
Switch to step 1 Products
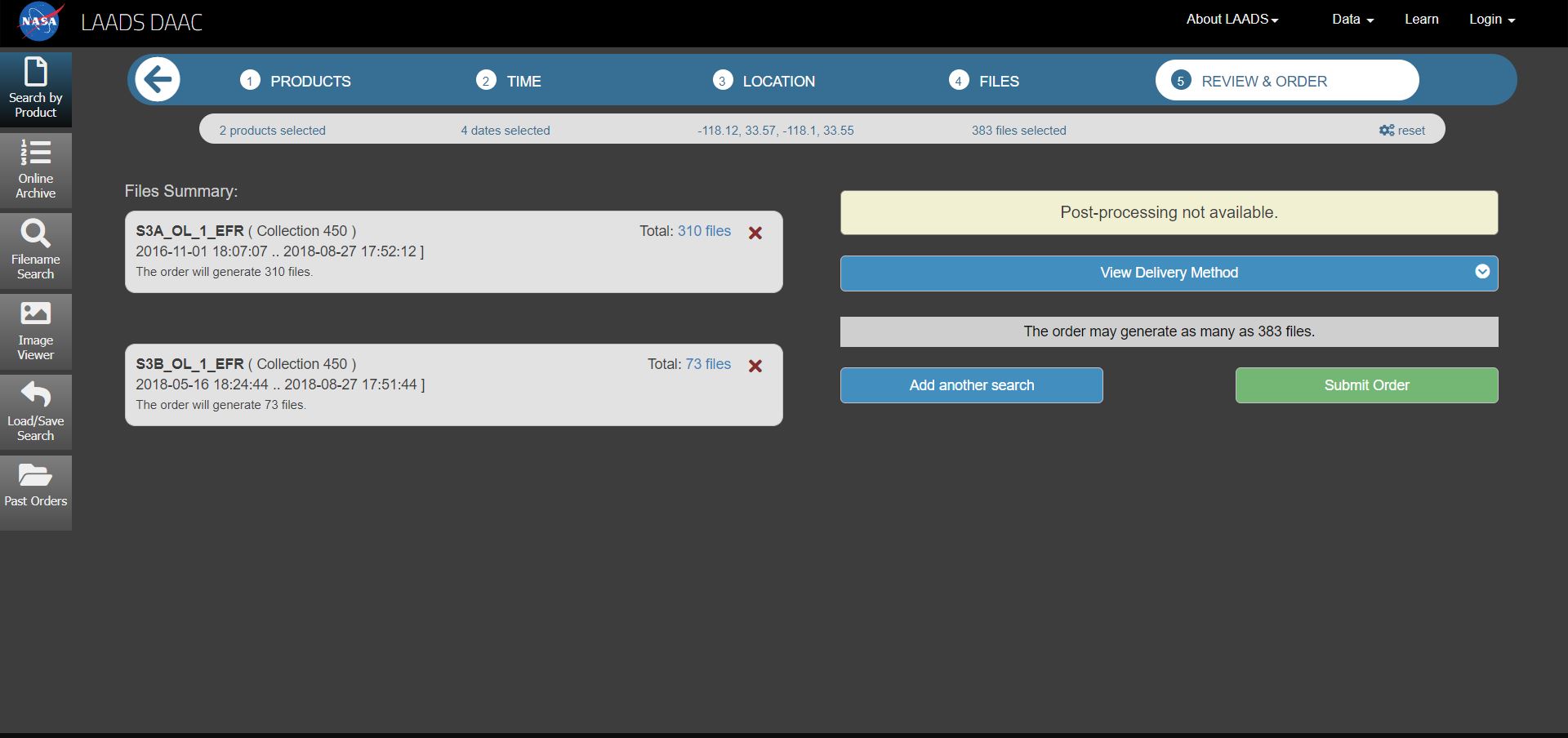click(x=296, y=81)
